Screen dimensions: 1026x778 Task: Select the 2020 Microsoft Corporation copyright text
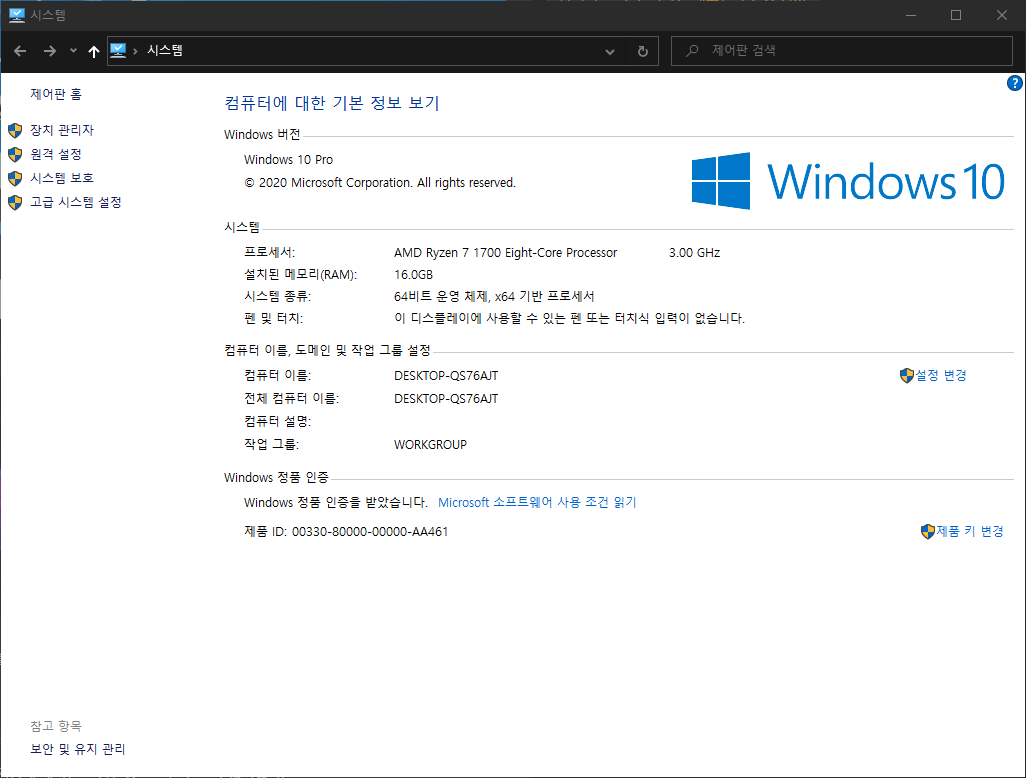click(x=380, y=183)
